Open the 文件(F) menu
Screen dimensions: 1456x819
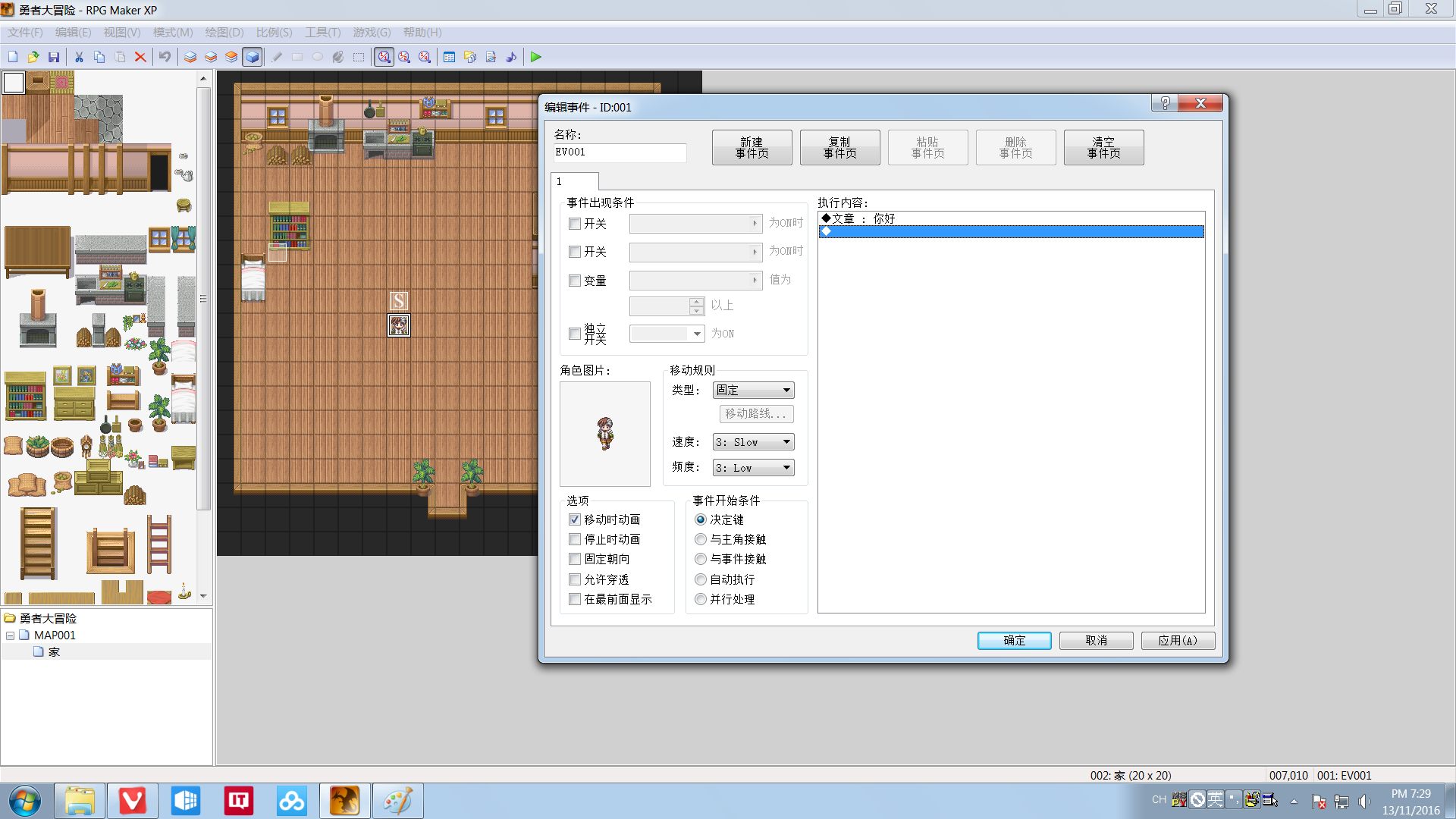tap(25, 33)
